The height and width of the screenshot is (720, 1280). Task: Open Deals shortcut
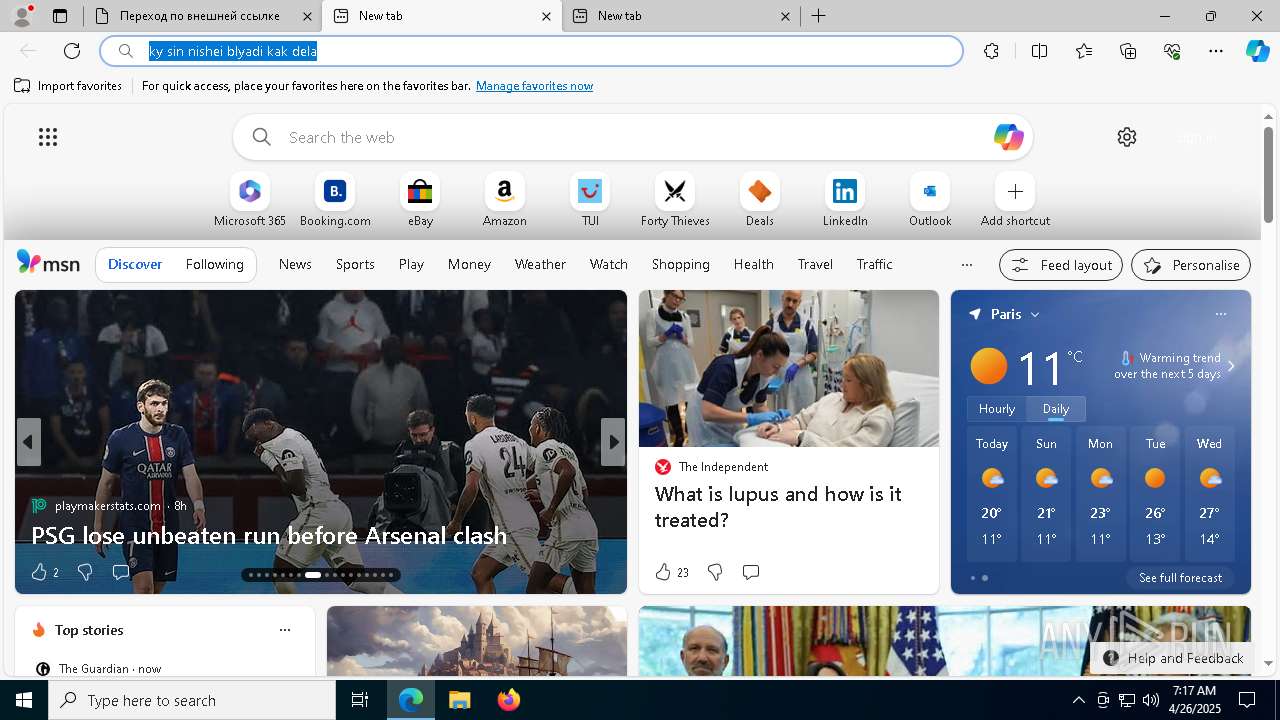[760, 200]
